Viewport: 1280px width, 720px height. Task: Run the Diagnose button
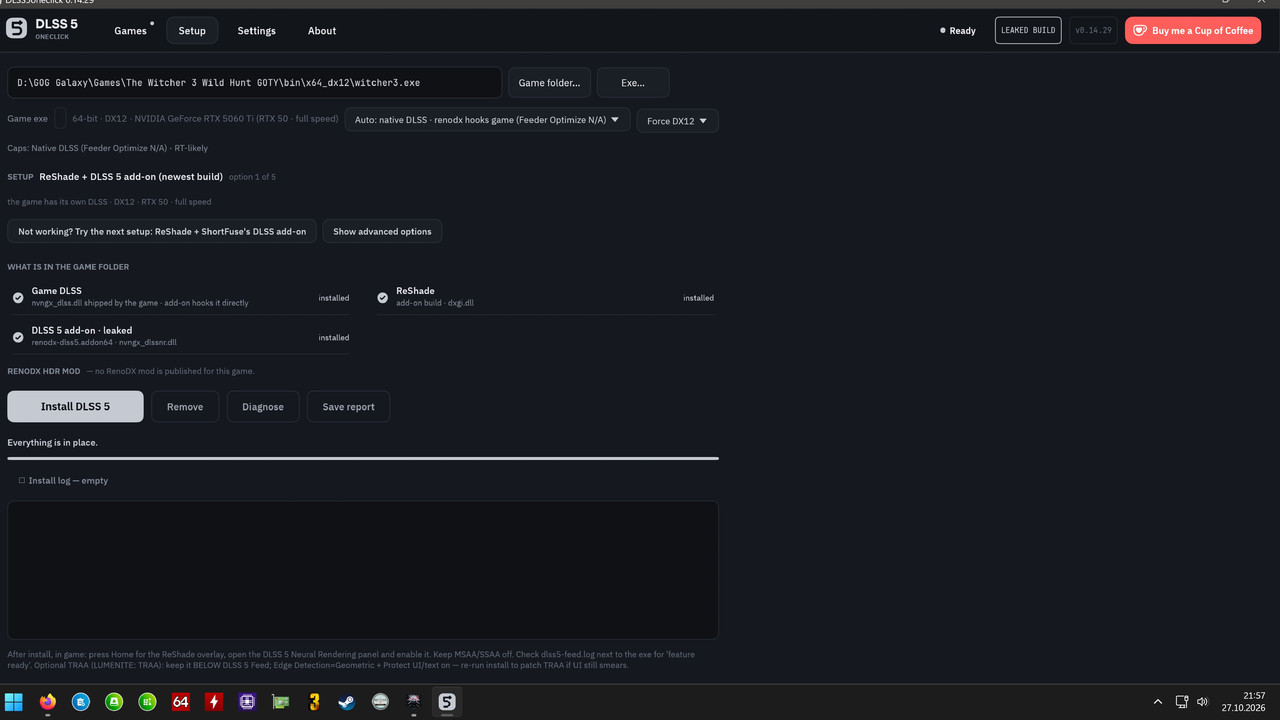tap(263, 407)
